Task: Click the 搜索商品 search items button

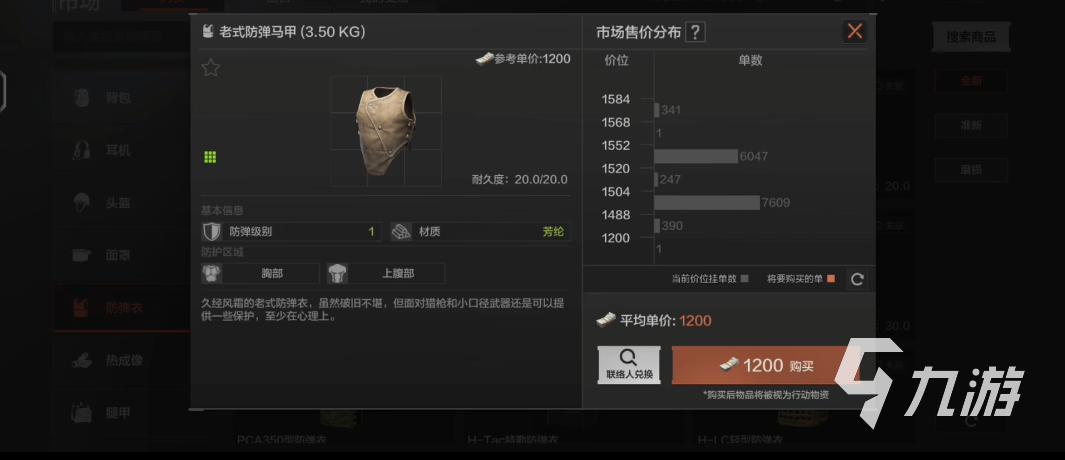Action: [971, 37]
